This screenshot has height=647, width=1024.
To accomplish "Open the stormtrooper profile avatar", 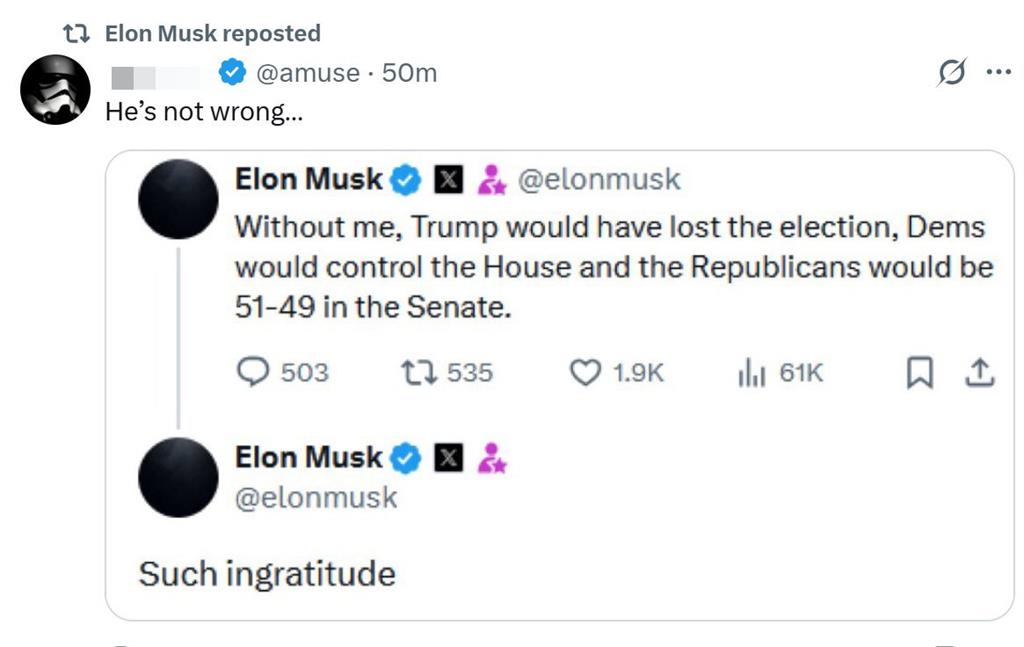I will 56,89.
